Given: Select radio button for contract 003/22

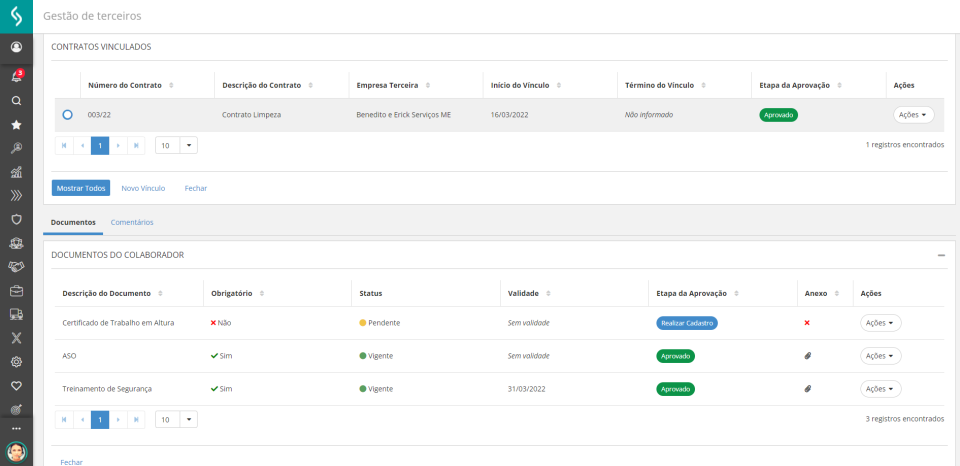Looking at the screenshot, I should point(67,115).
